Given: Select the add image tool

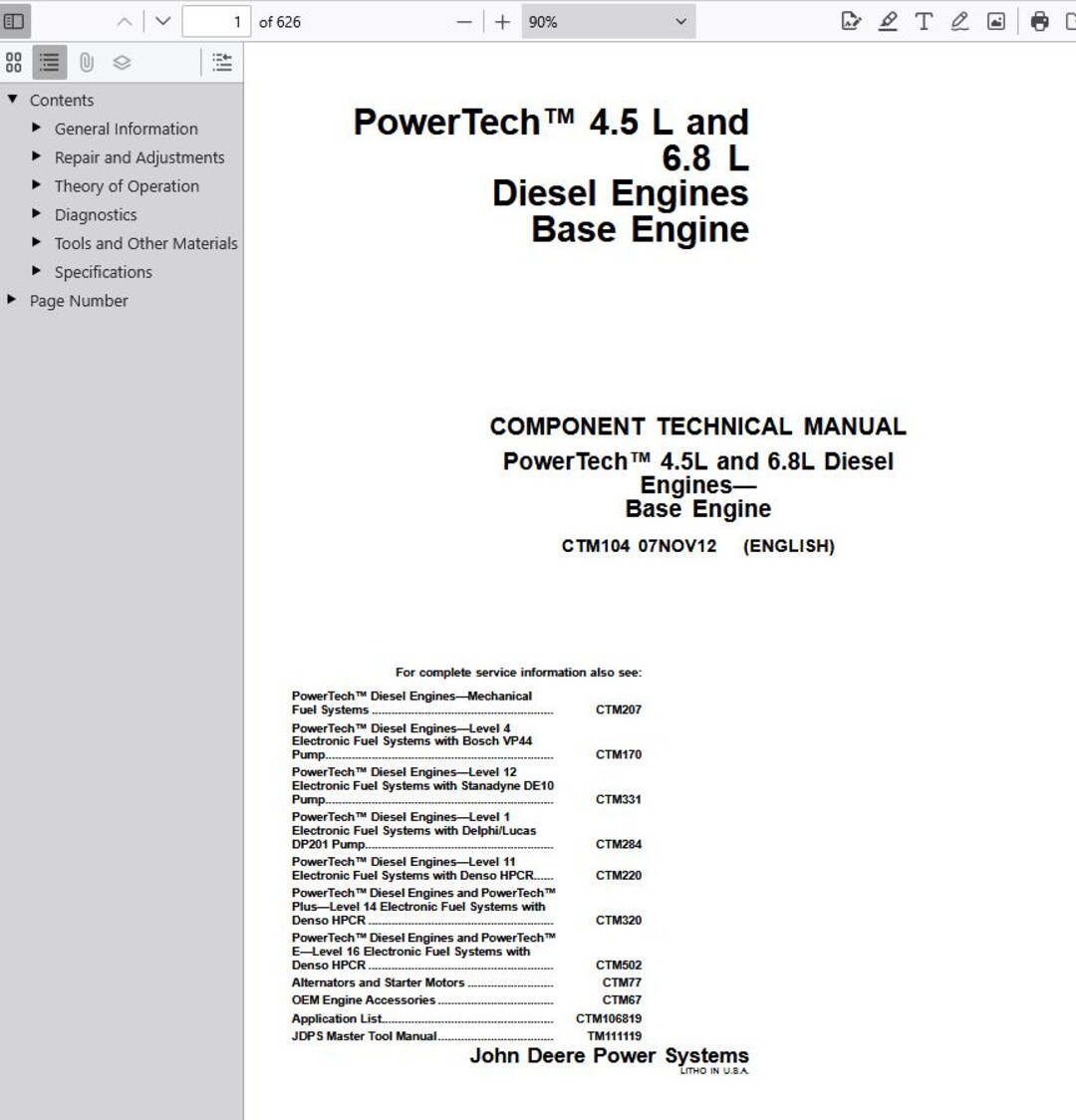Looking at the screenshot, I should click(x=996, y=22).
